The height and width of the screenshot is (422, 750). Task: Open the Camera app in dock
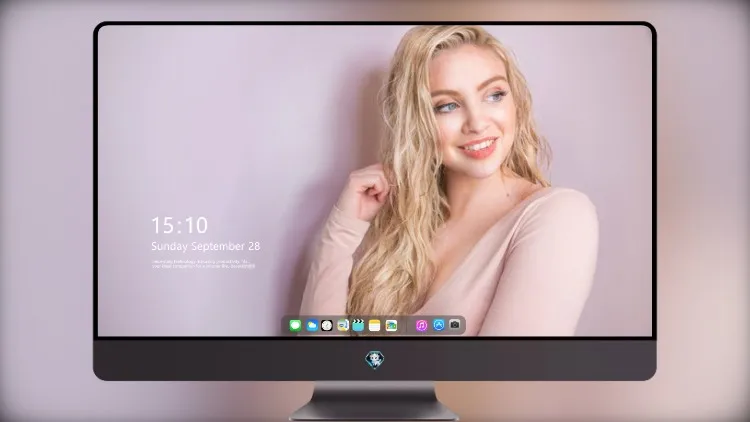tap(455, 325)
